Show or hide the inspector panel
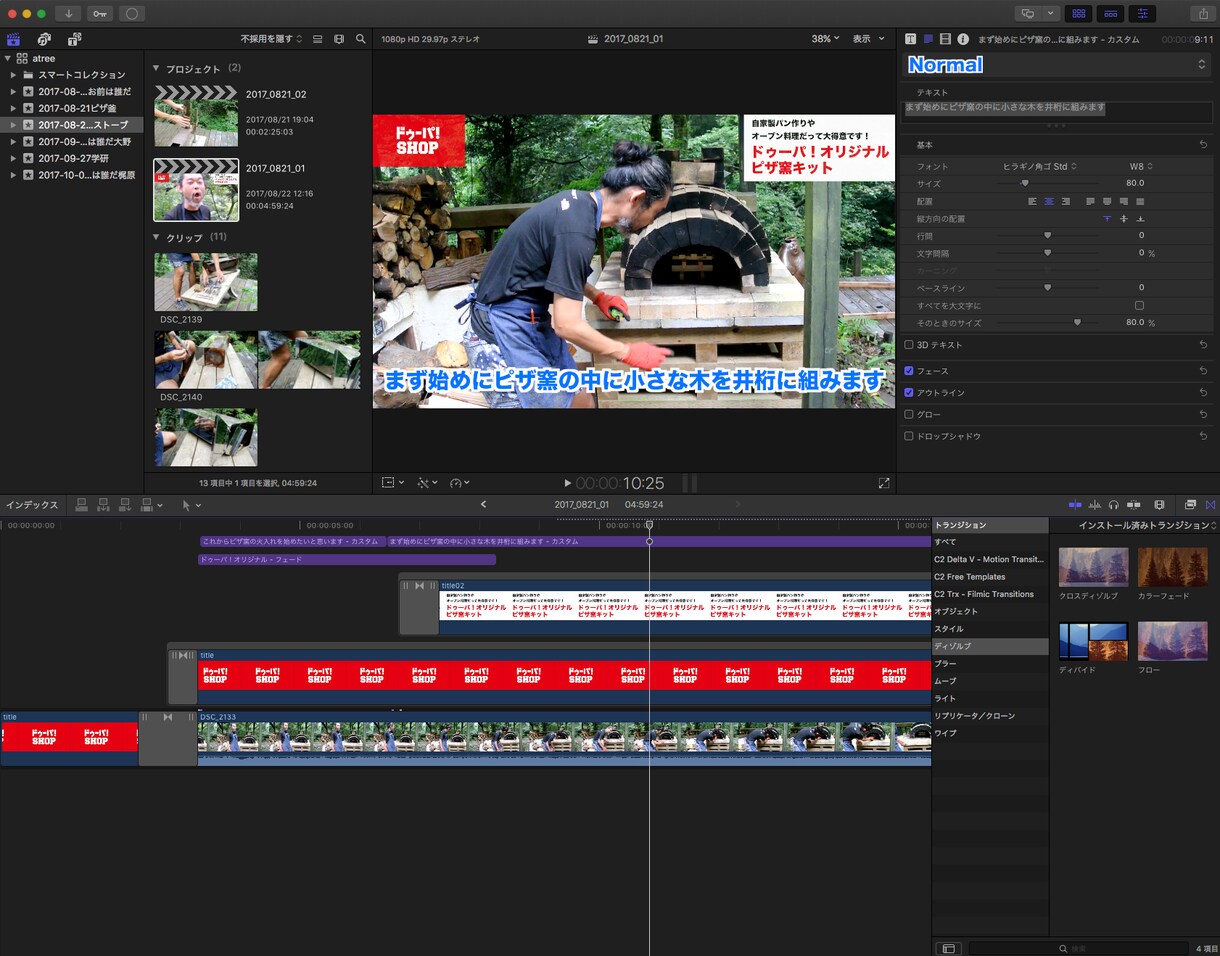Viewport: 1220px width, 956px height. coord(1142,13)
